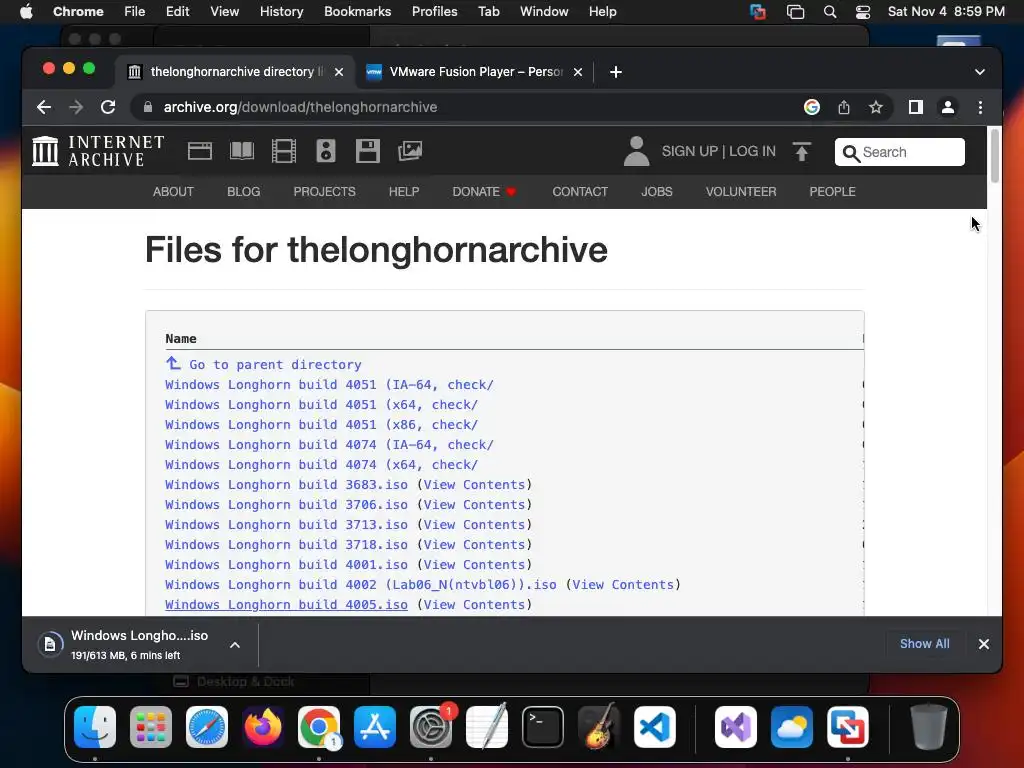Reload the page with refresh button
Image resolution: width=1024 pixels, height=768 pixels.
(108, 107)
